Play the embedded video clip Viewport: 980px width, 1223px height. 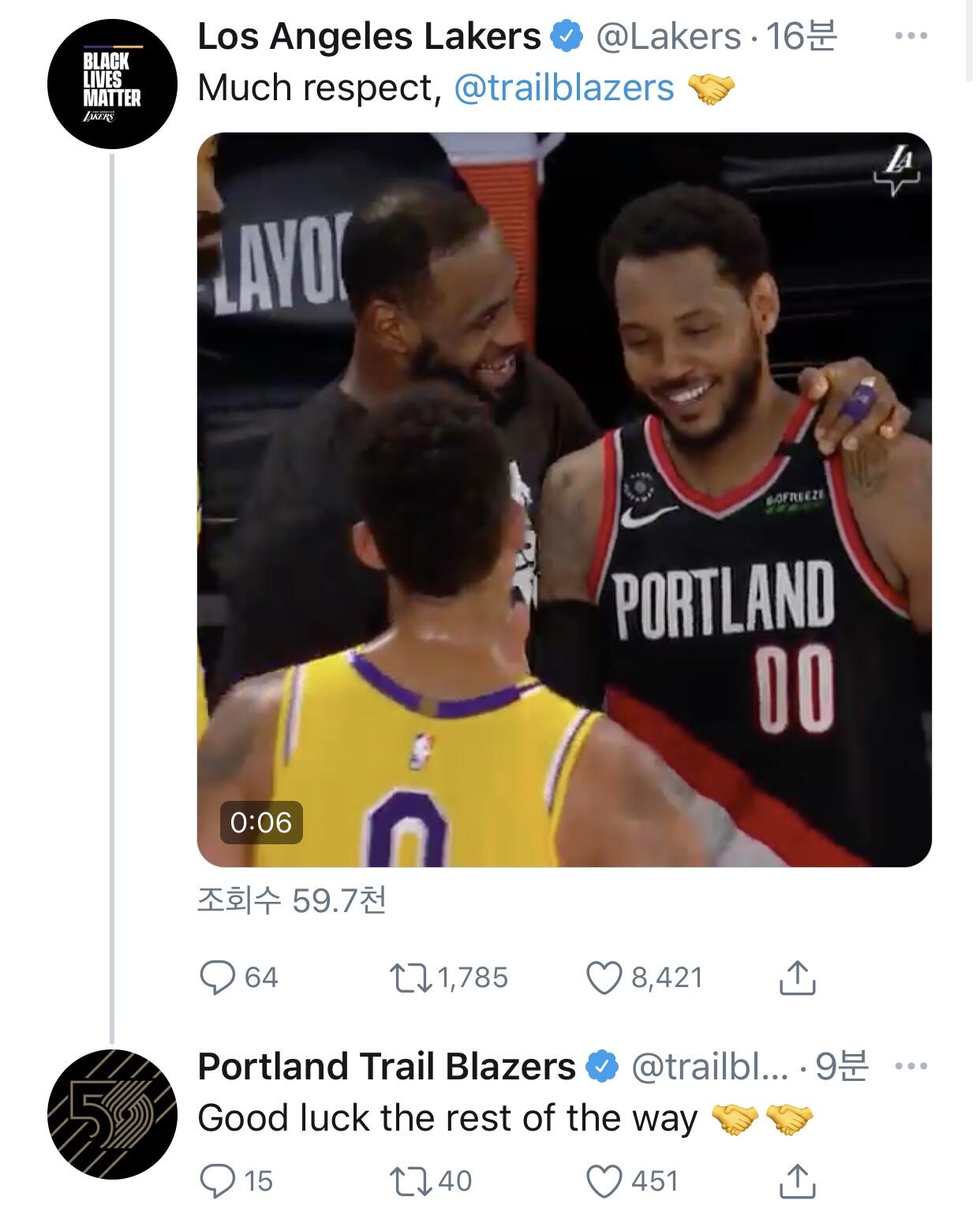pyautogui.click(x=564, y=499)
